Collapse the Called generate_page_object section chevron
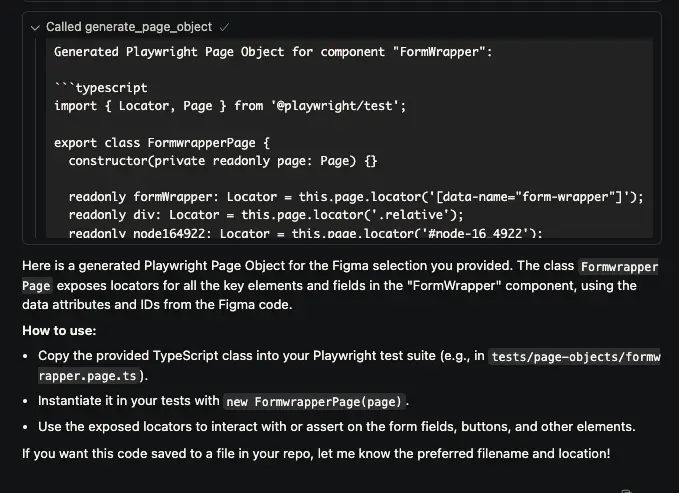679x493 pixels. tap(35, 28)
